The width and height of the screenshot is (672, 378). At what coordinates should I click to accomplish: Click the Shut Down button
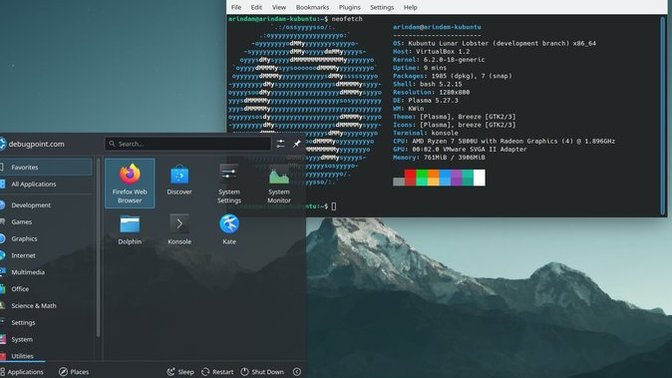click(262, 372)
